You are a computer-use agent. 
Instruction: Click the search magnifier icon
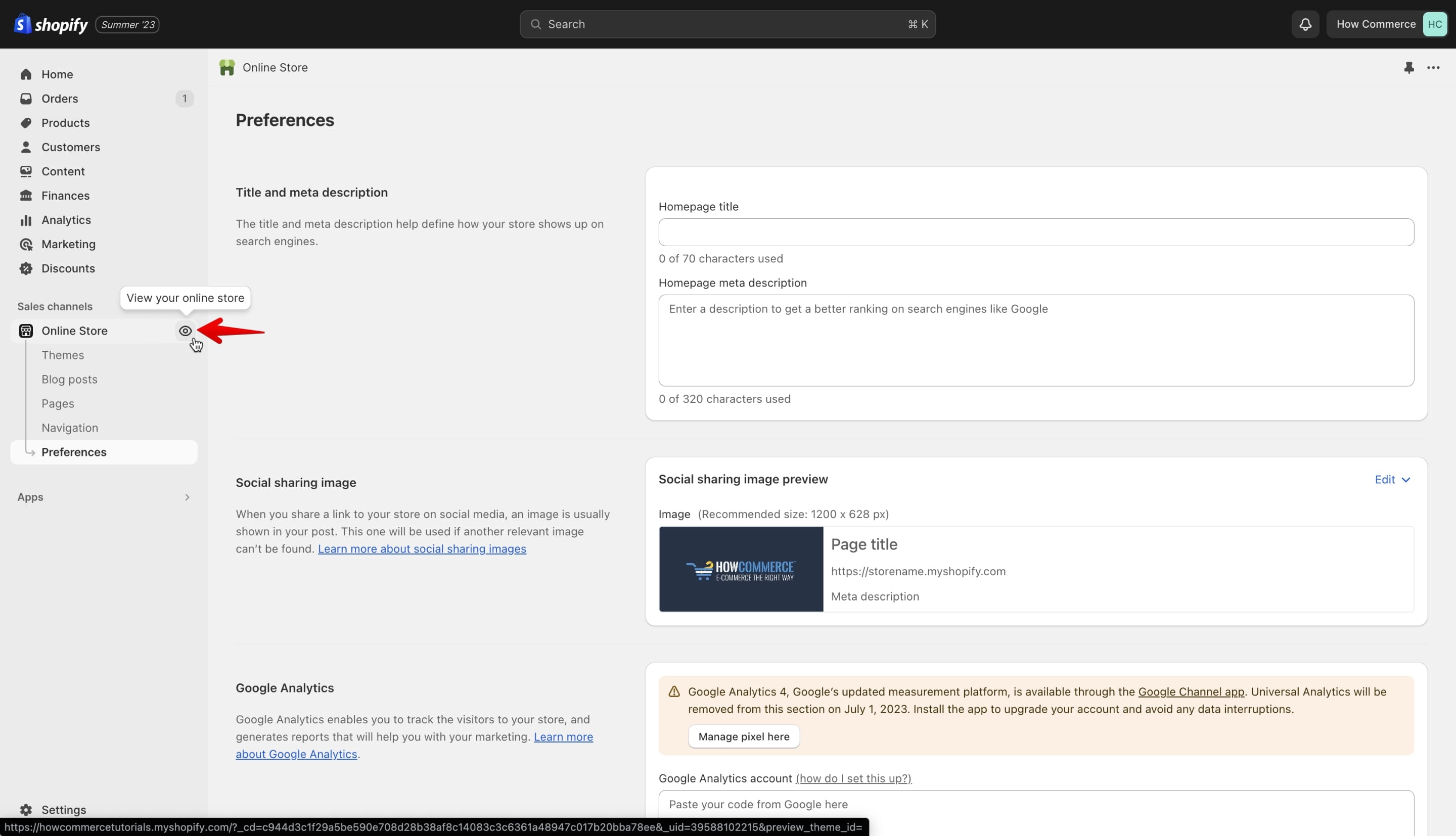pos(536,24)
